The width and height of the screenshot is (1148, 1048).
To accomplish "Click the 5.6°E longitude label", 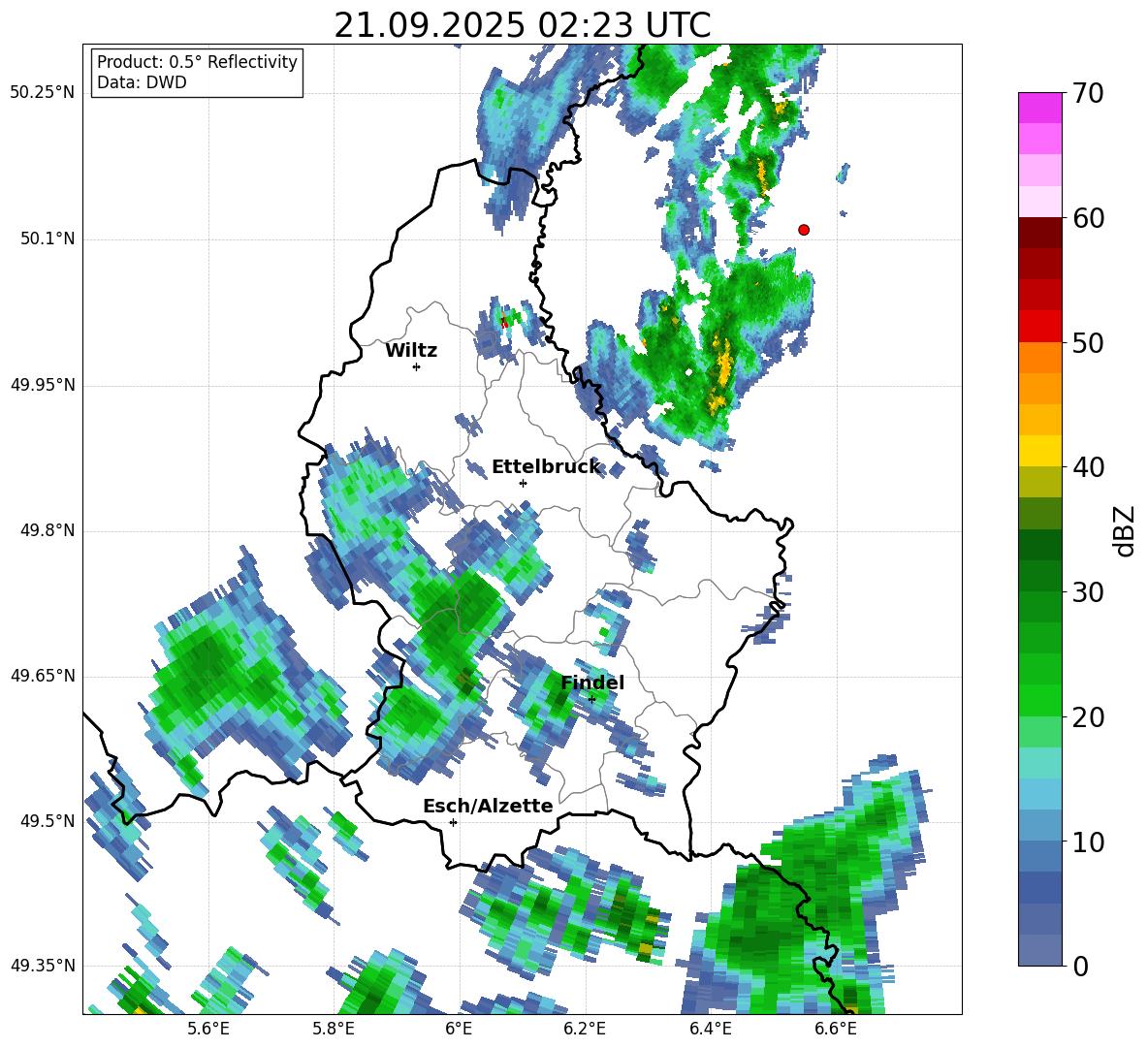I will [x=208, y=1029].
